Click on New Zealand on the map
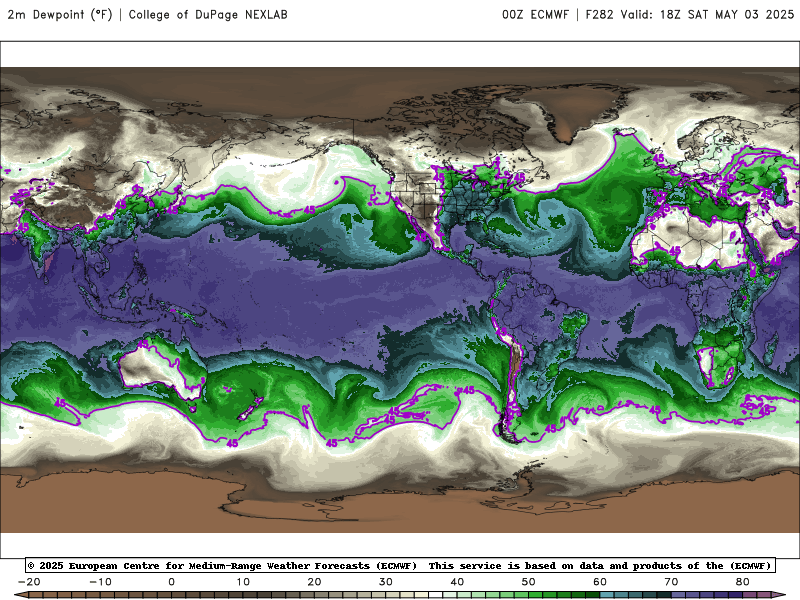This screenshot has width=800, height=600. point(250,409)
